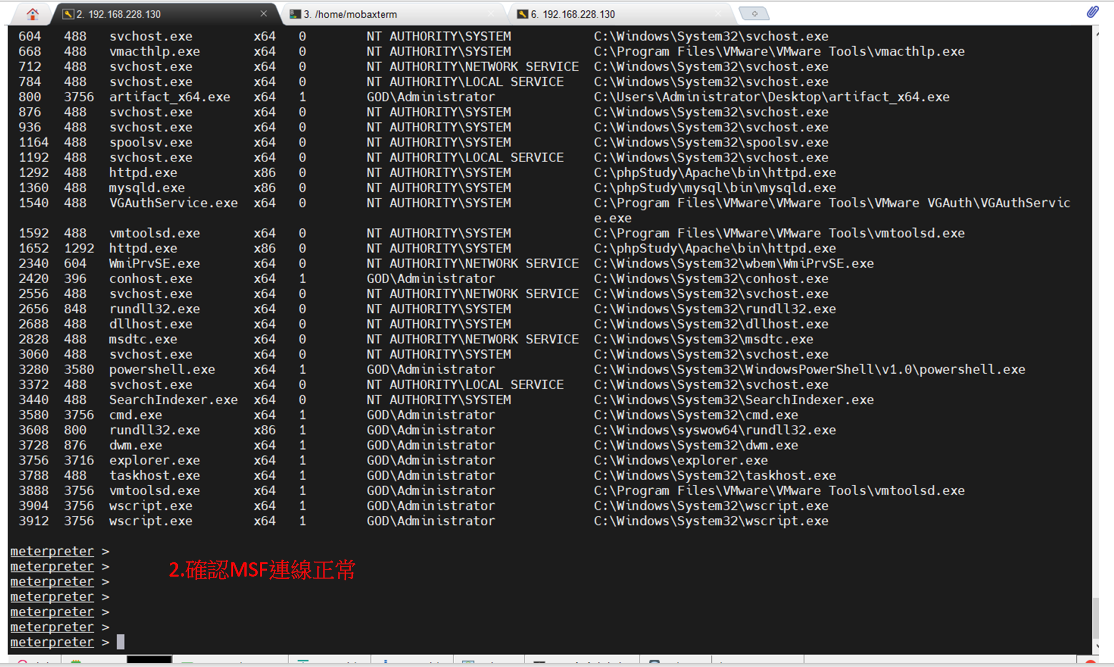Select process name taskhost.exe in the name column

[154, 475]
